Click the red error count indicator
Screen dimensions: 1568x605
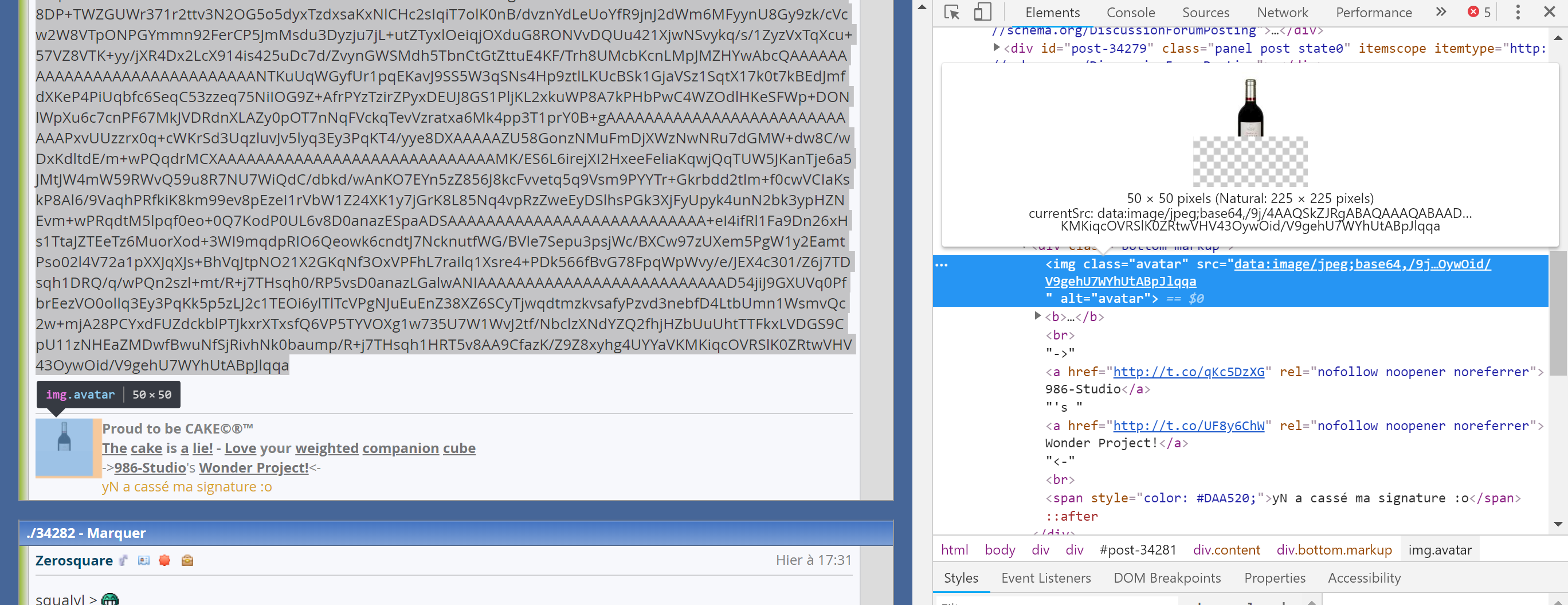[1479, 12]
